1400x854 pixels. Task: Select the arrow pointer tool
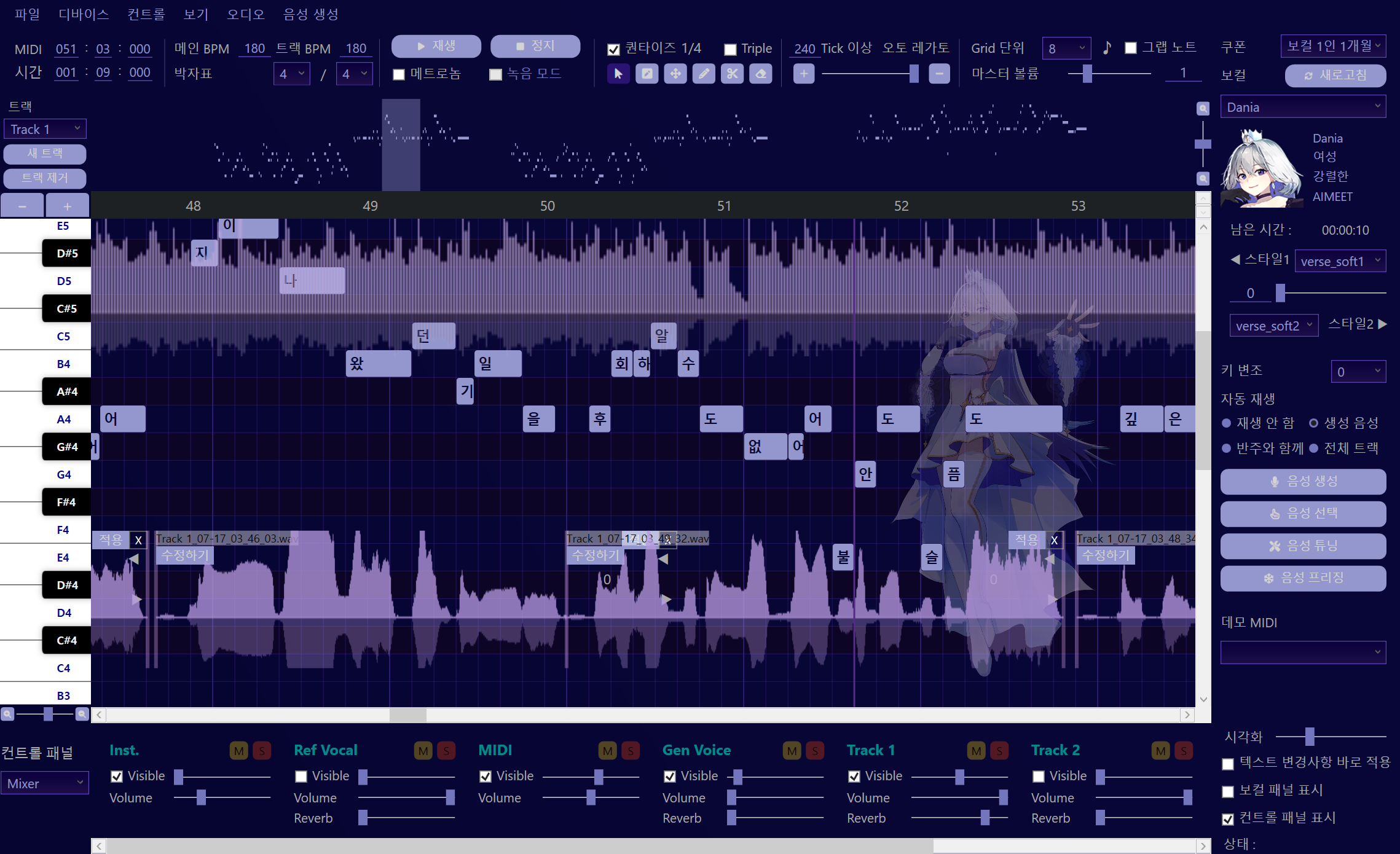[x=618, y=74]
